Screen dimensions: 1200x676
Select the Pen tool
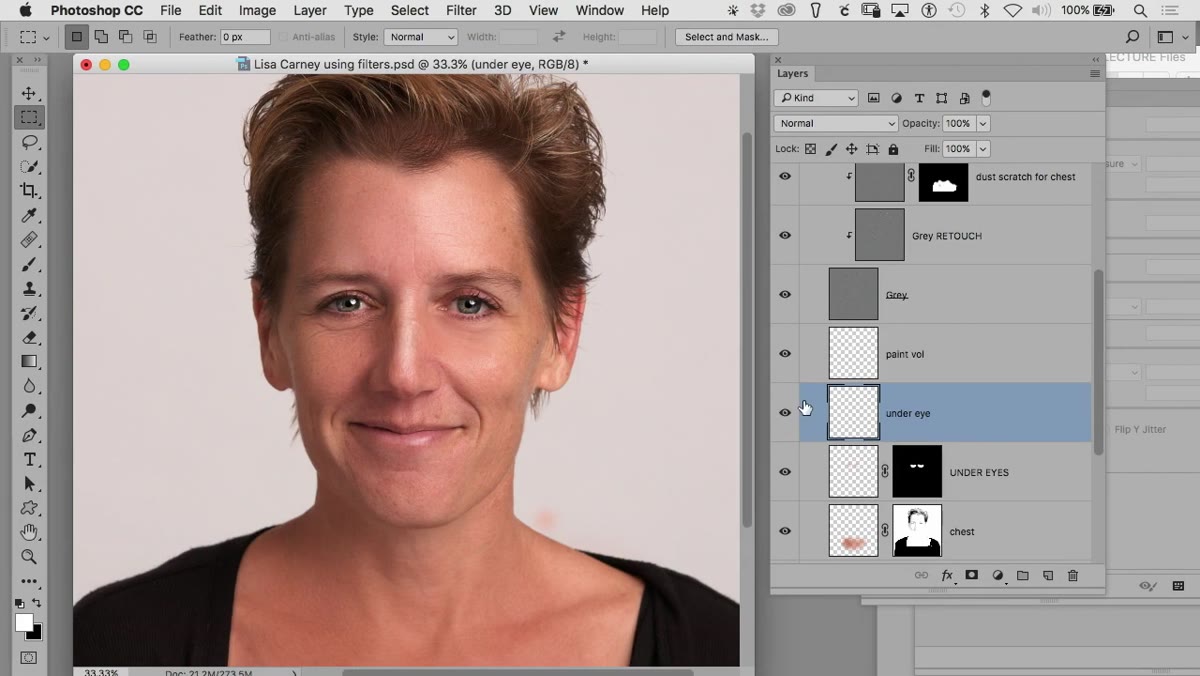pos(29,435)
